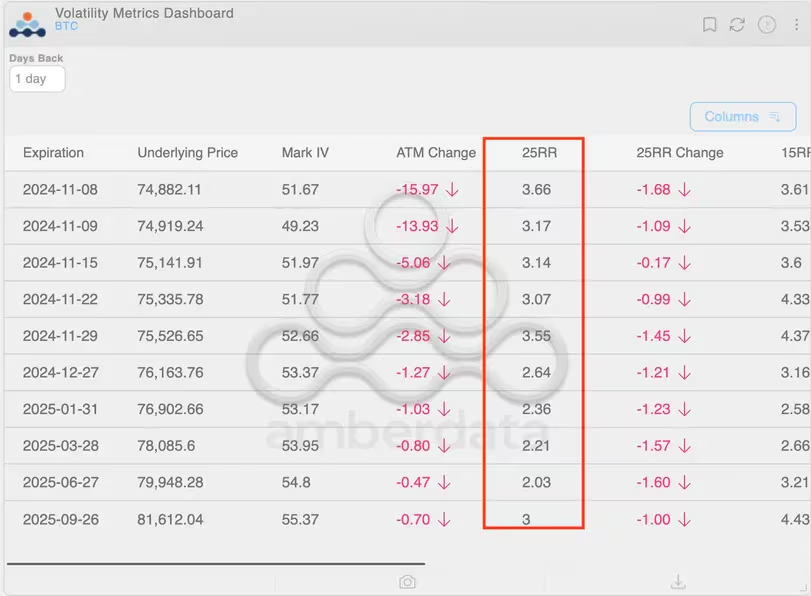811x596 pixels.
Task: Click ATM Change value -0.47
Action: coord(413,483)
